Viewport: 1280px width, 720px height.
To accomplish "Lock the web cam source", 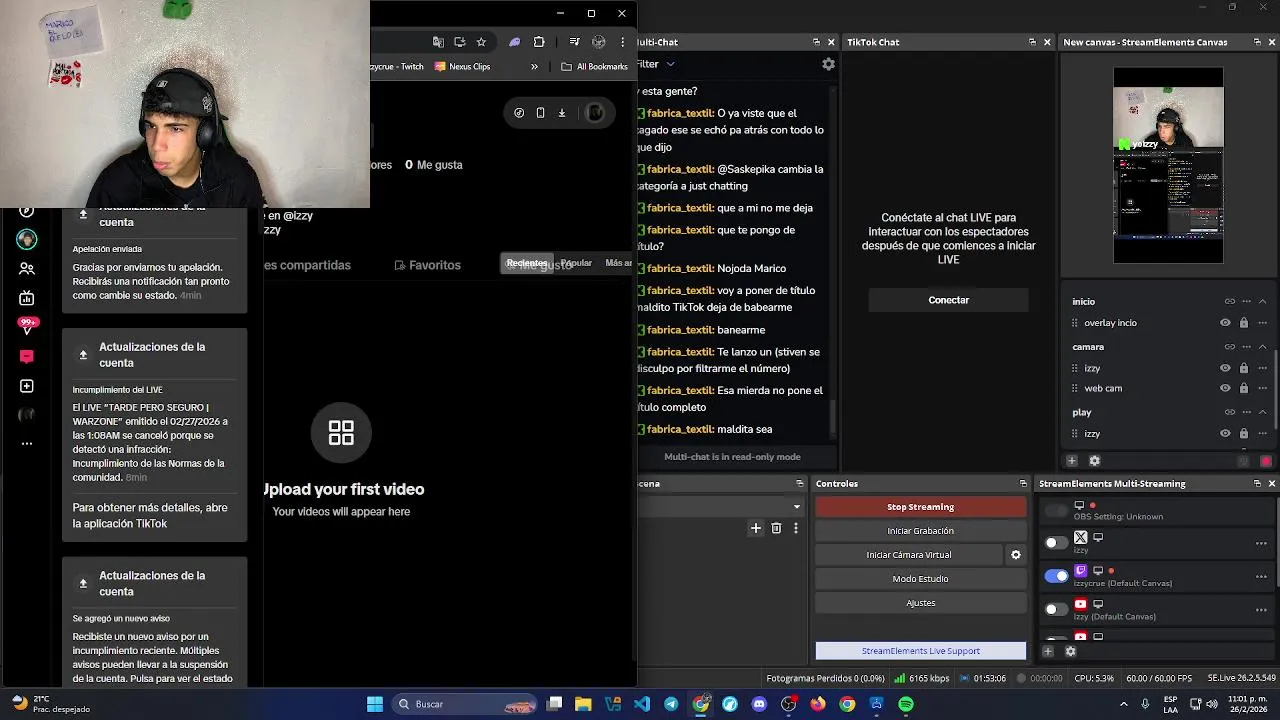I will click(x=1244, y=388).
